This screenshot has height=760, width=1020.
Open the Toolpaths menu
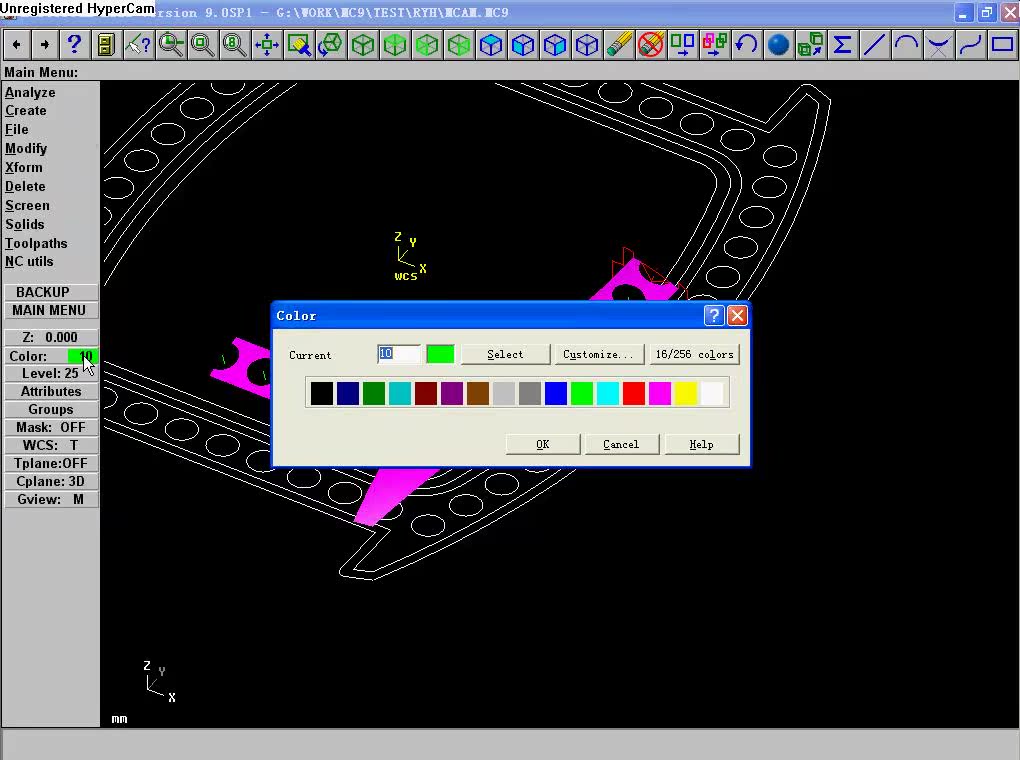[36, 243]
